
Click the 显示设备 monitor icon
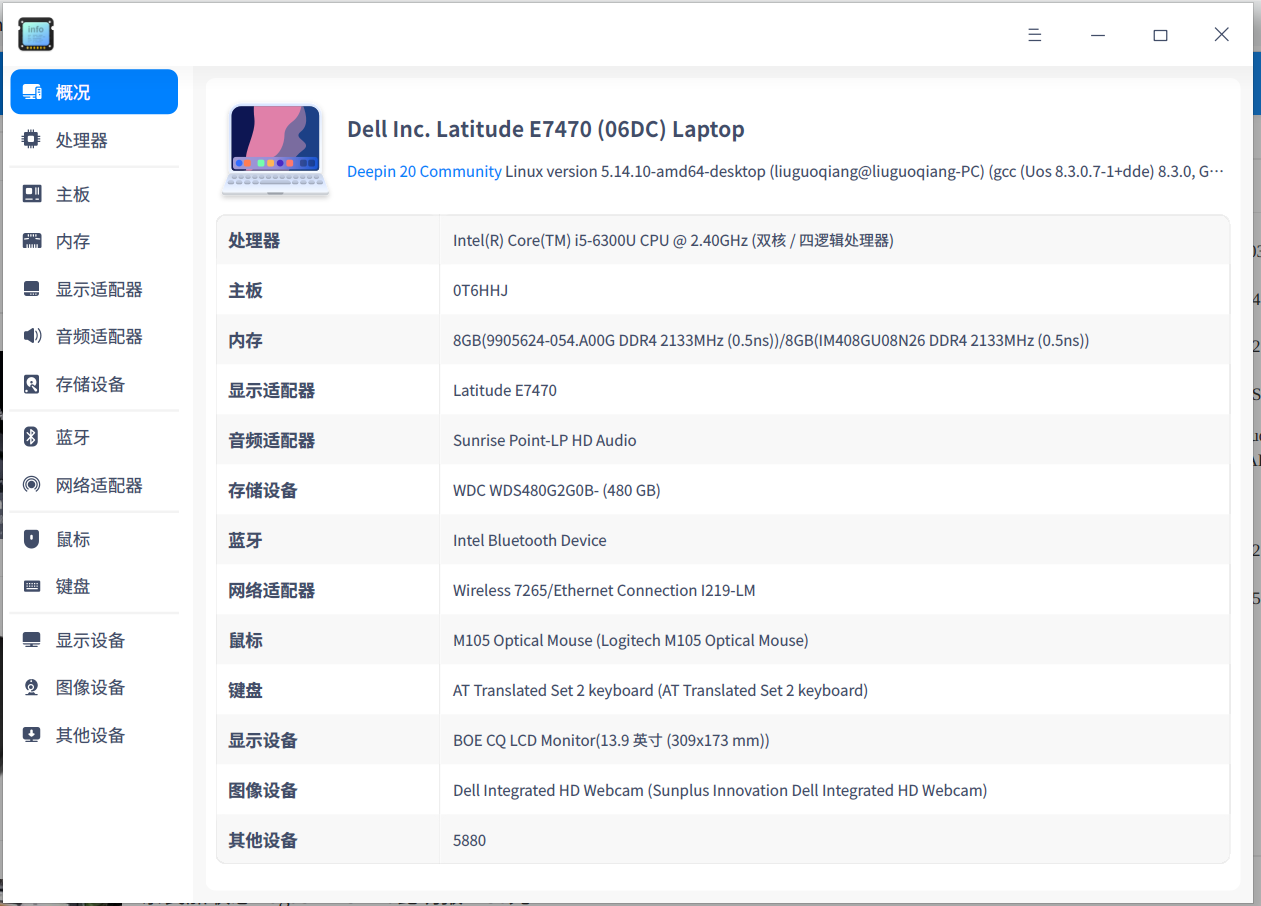pos(32,640)
